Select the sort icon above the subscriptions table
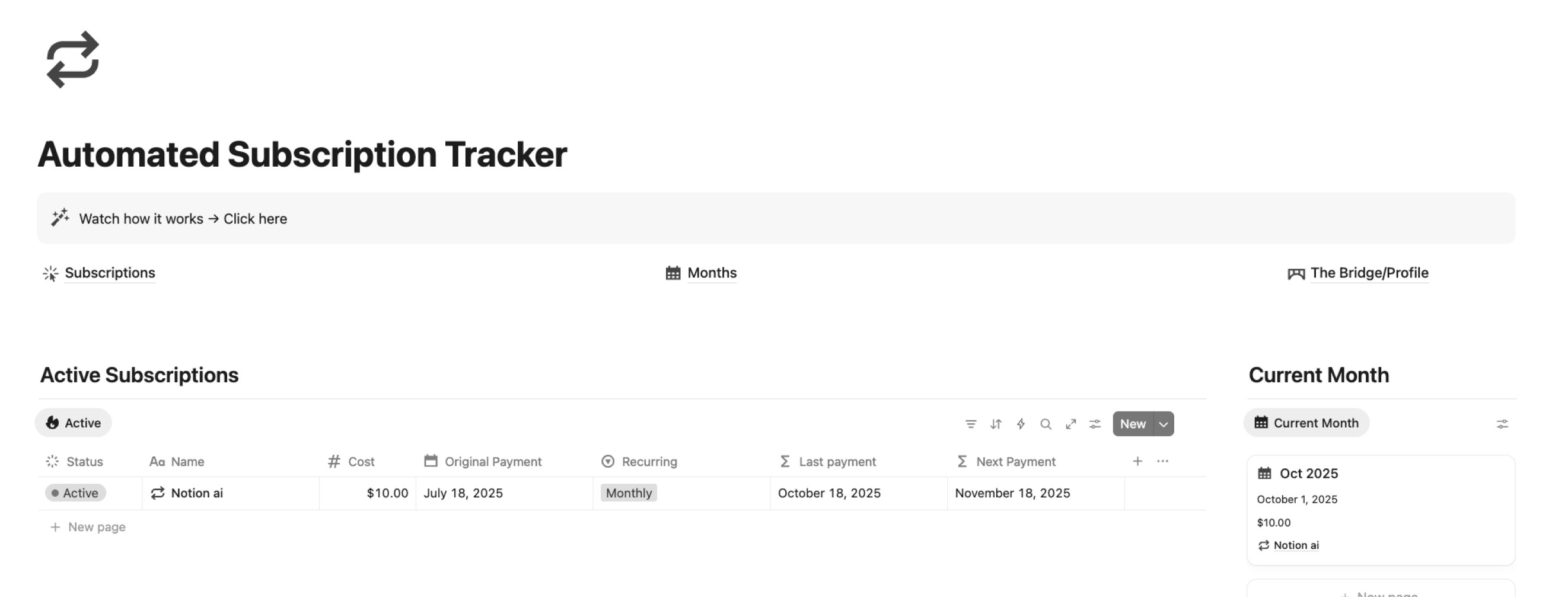This screenshot has height=597, width=1568. (996, 423)
